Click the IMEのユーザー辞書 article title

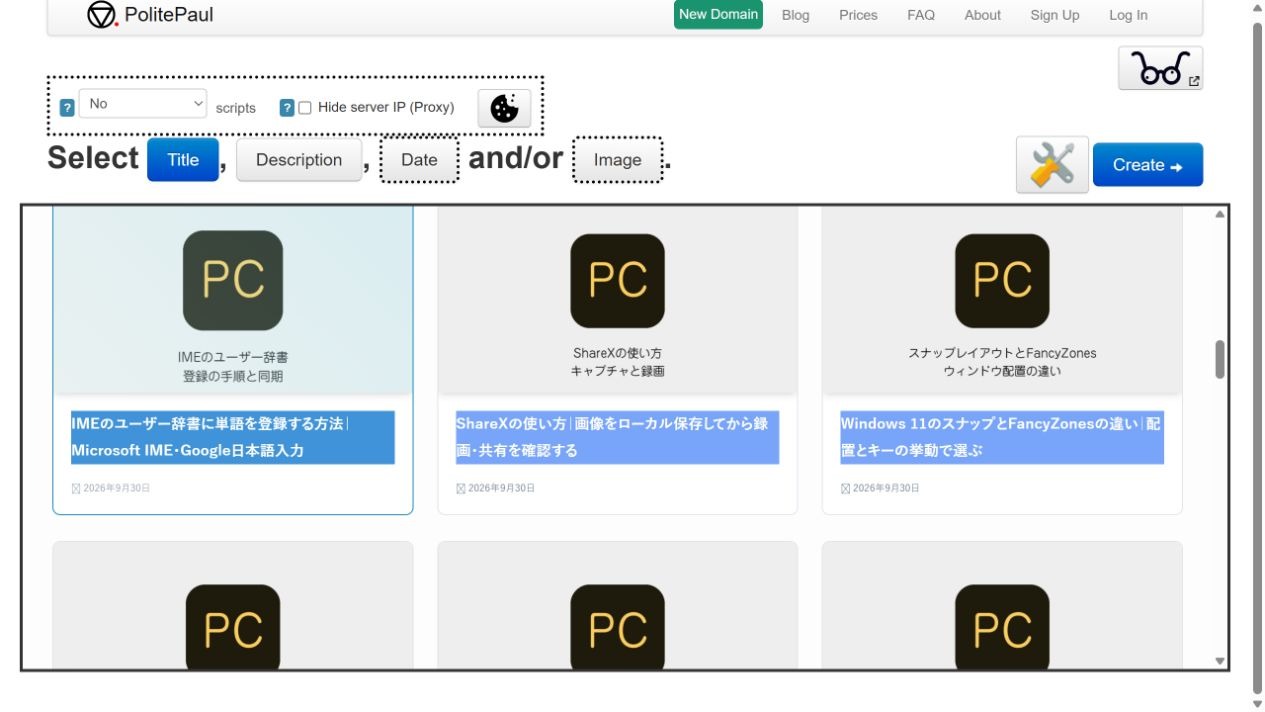233,437
